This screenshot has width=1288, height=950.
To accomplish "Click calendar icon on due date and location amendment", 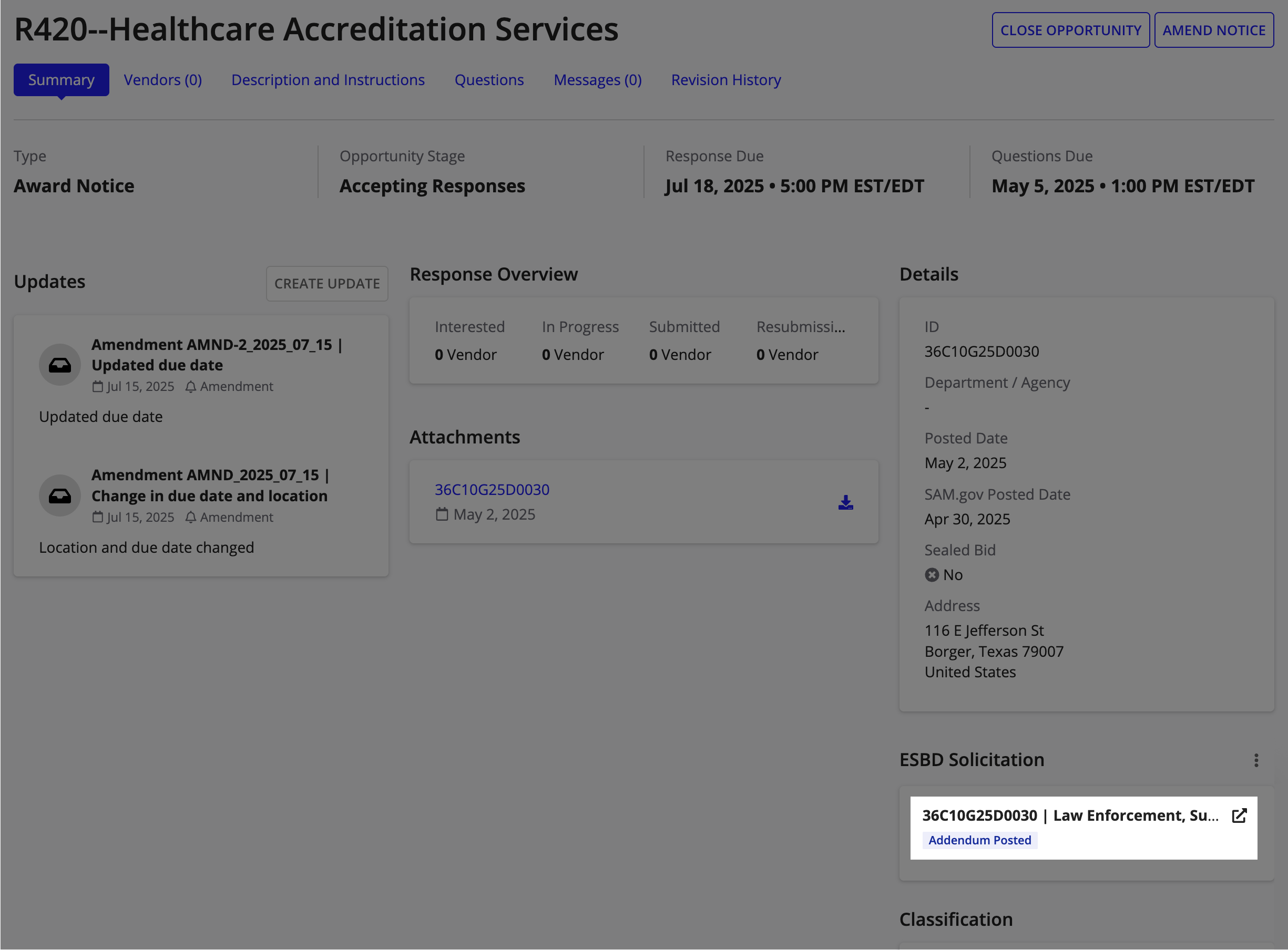I will tap(97, 517).
